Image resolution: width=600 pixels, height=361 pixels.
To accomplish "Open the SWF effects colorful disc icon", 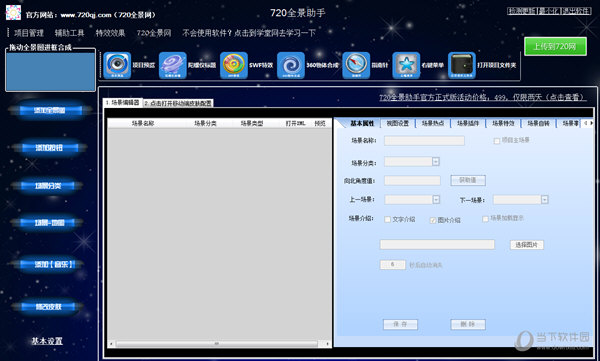I will (x=234, y=65).
